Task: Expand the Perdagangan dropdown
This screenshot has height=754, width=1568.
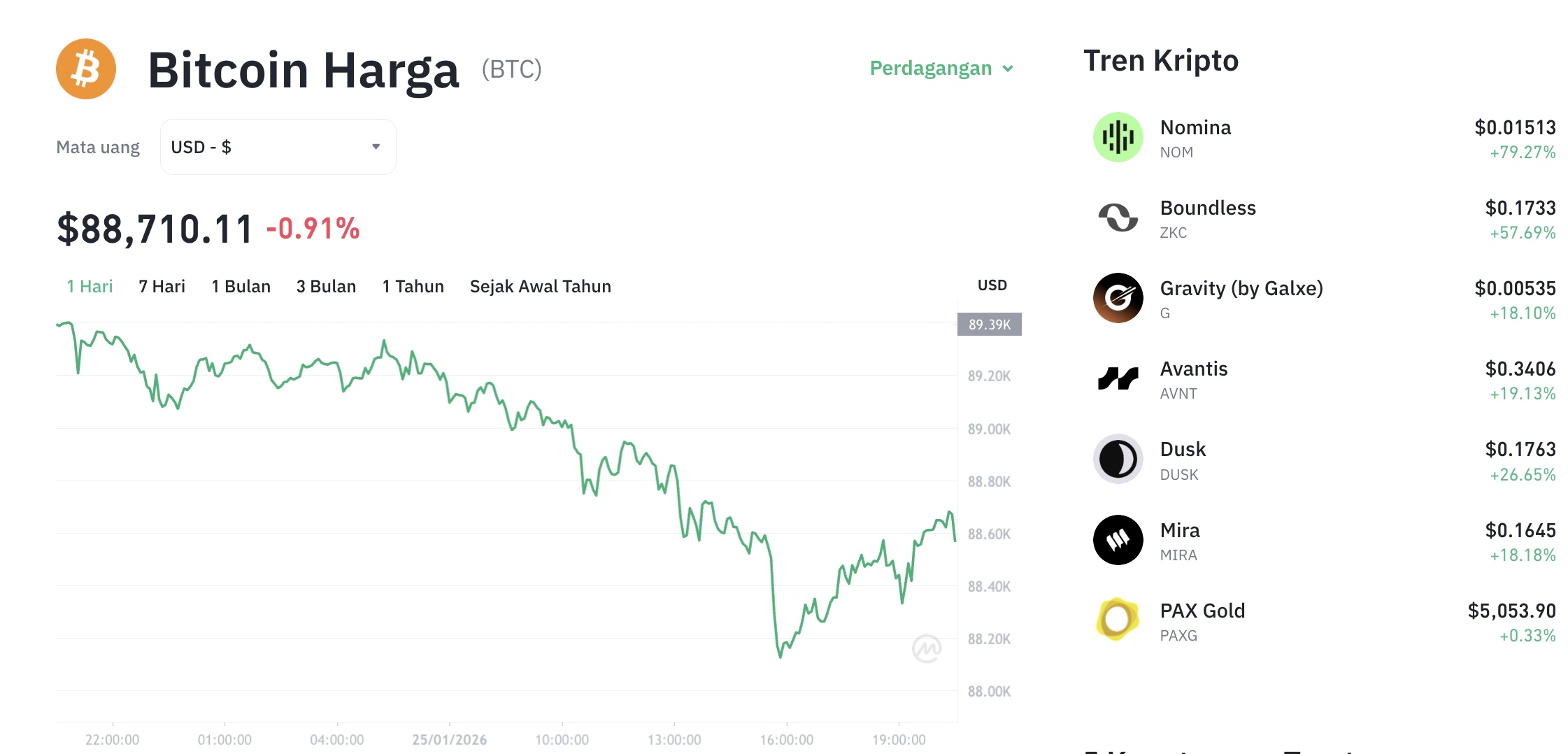Action: [940, 68]
